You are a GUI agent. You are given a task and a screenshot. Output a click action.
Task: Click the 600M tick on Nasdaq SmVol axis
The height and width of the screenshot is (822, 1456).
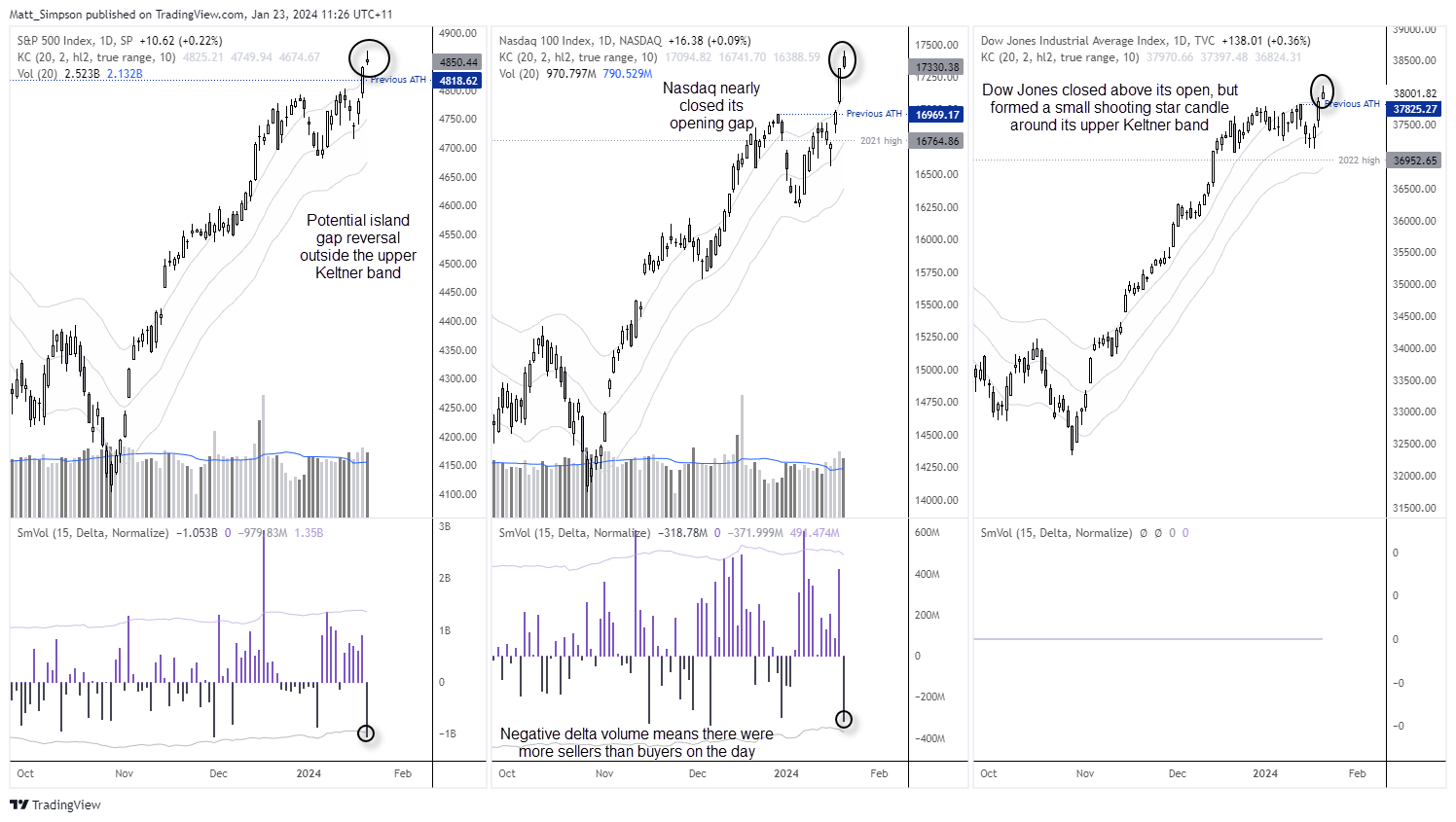[928, 533]
